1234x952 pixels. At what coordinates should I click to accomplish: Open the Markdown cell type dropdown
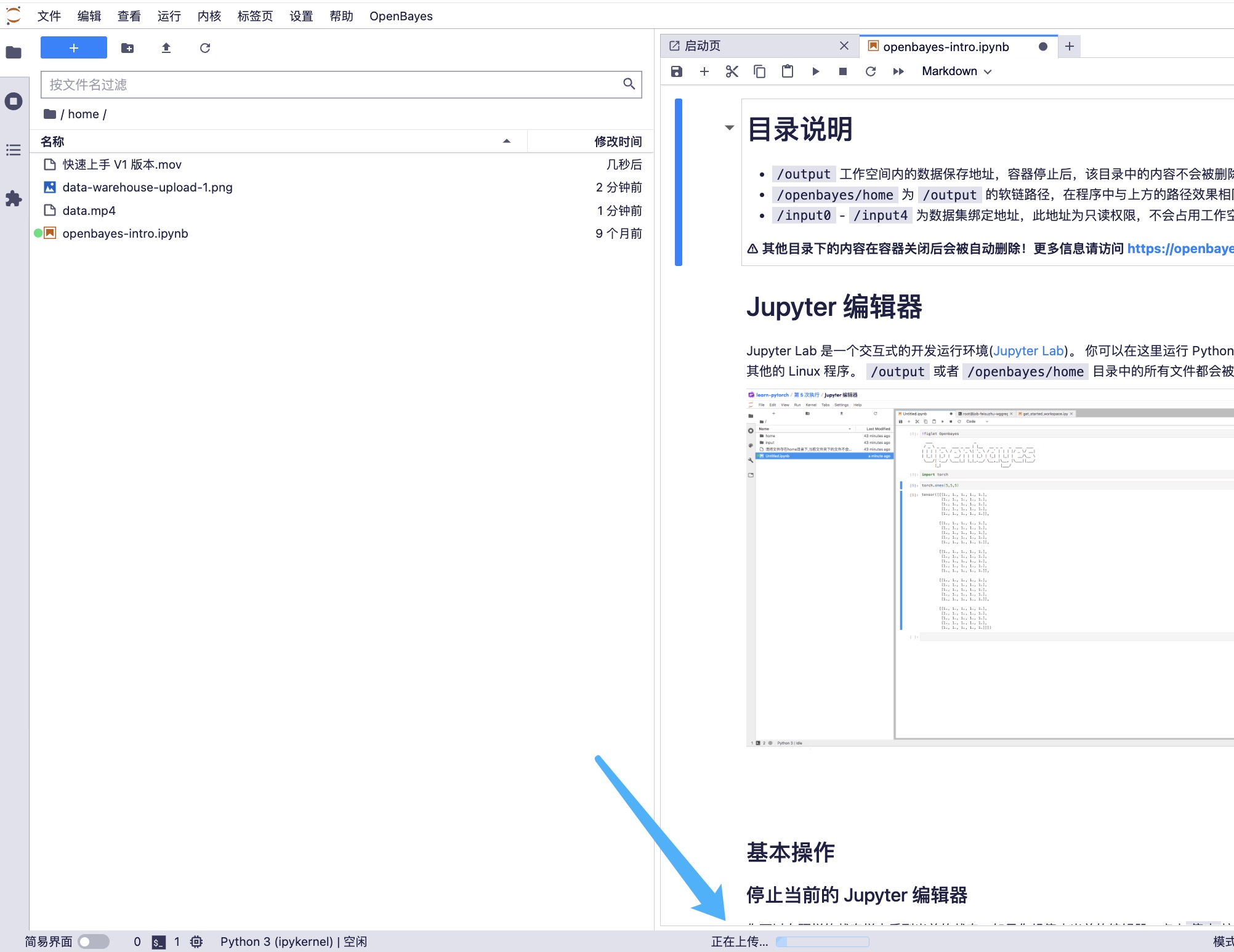point(956,71)
